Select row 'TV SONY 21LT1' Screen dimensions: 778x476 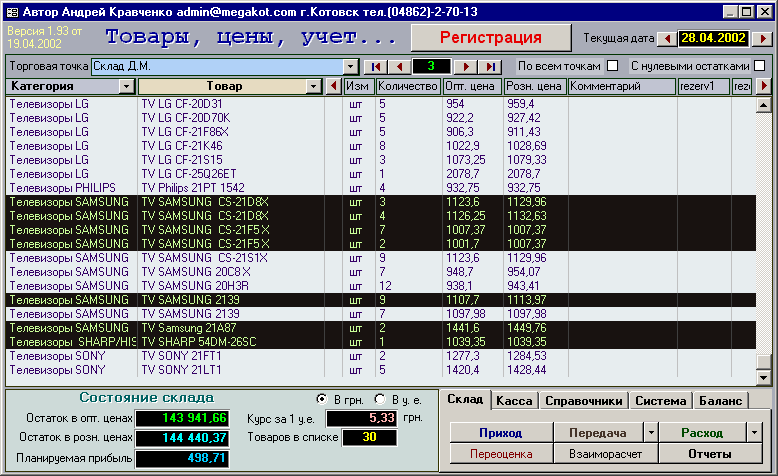click(x=381, y=370)
